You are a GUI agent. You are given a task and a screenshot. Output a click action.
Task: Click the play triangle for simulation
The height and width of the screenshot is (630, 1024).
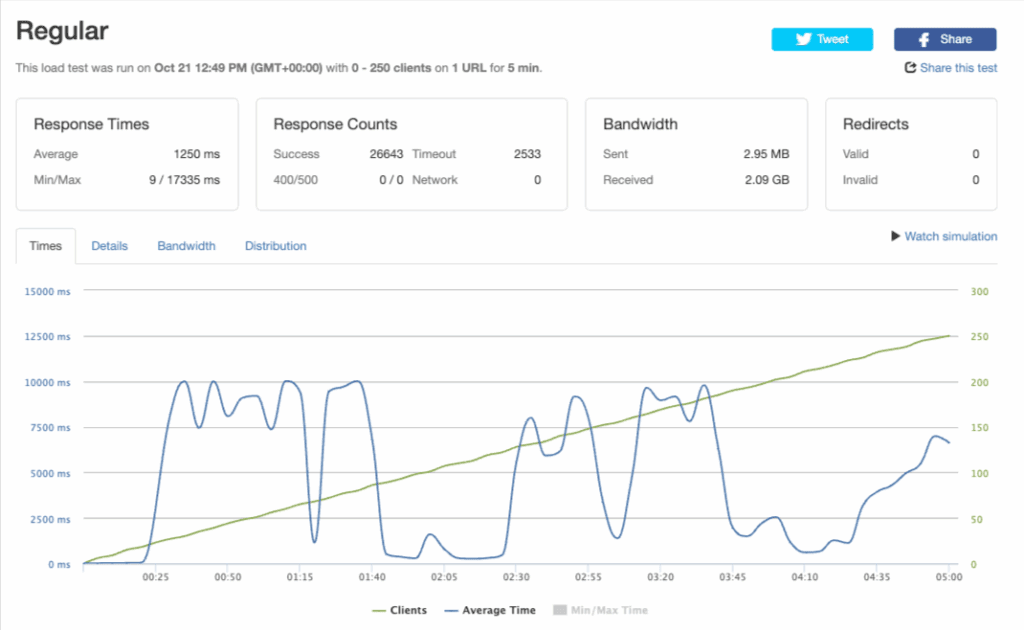pos(896,237)
